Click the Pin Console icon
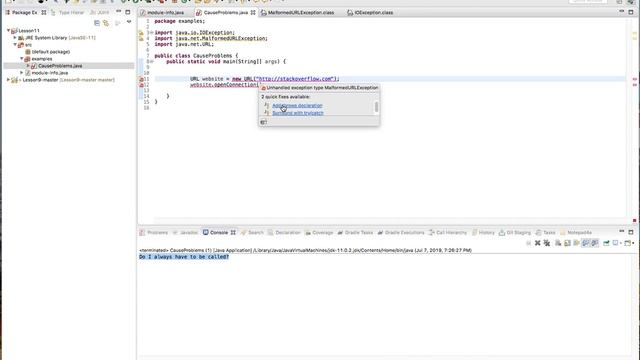The width and height of the screenshot is (640, 360). (x=606, y=243)
